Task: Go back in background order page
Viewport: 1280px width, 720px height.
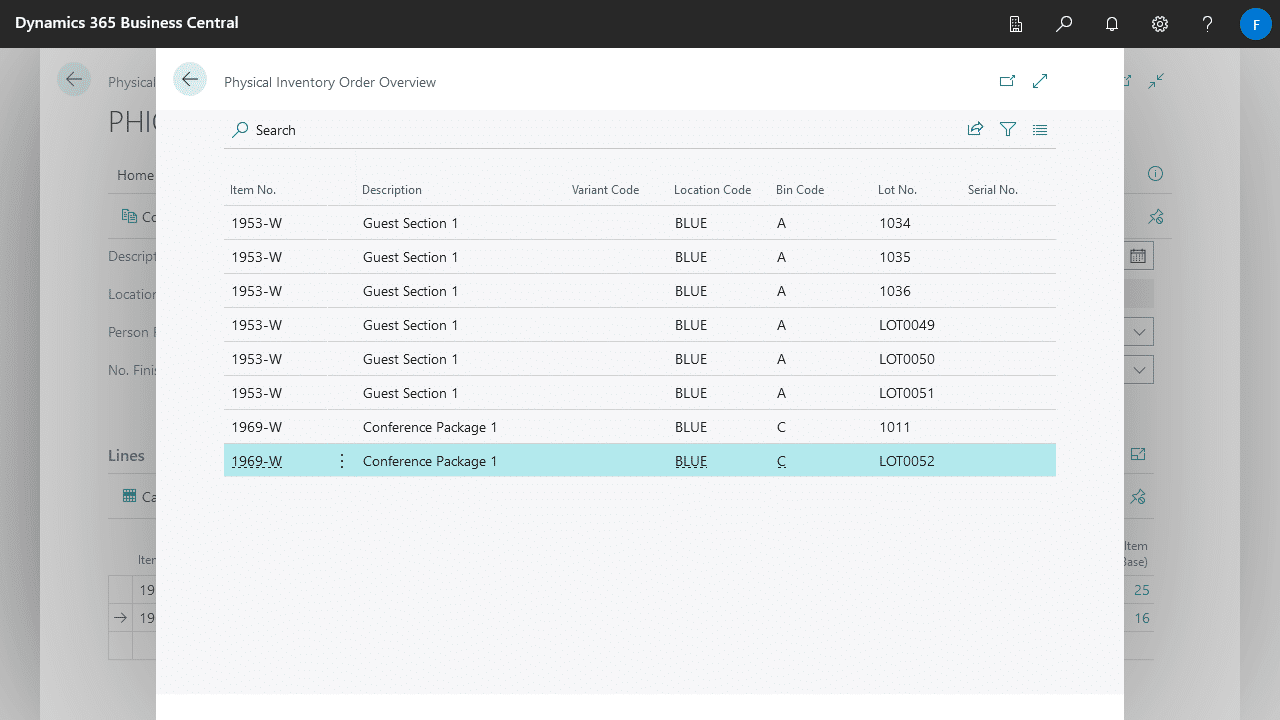Action: 74,80
